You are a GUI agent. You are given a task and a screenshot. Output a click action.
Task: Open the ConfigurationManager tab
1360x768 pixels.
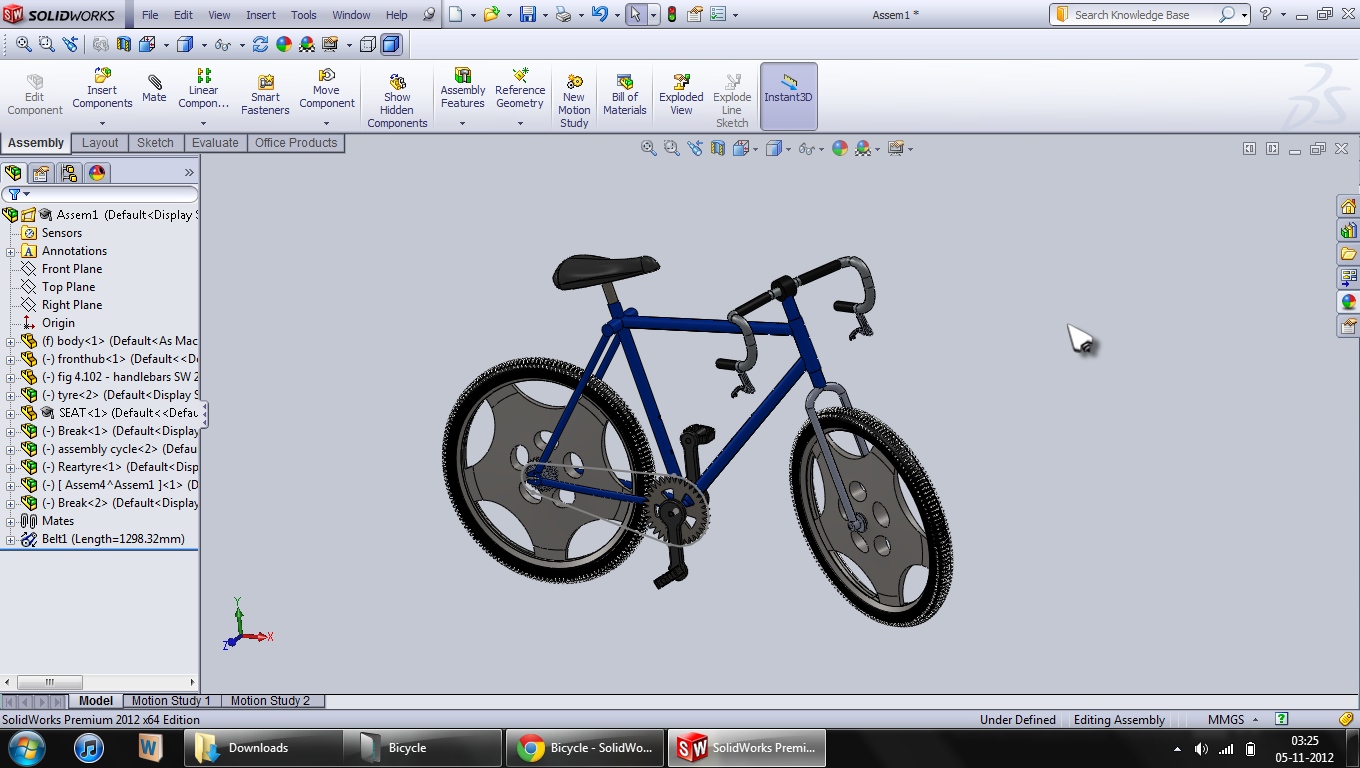tap(69, 173)
